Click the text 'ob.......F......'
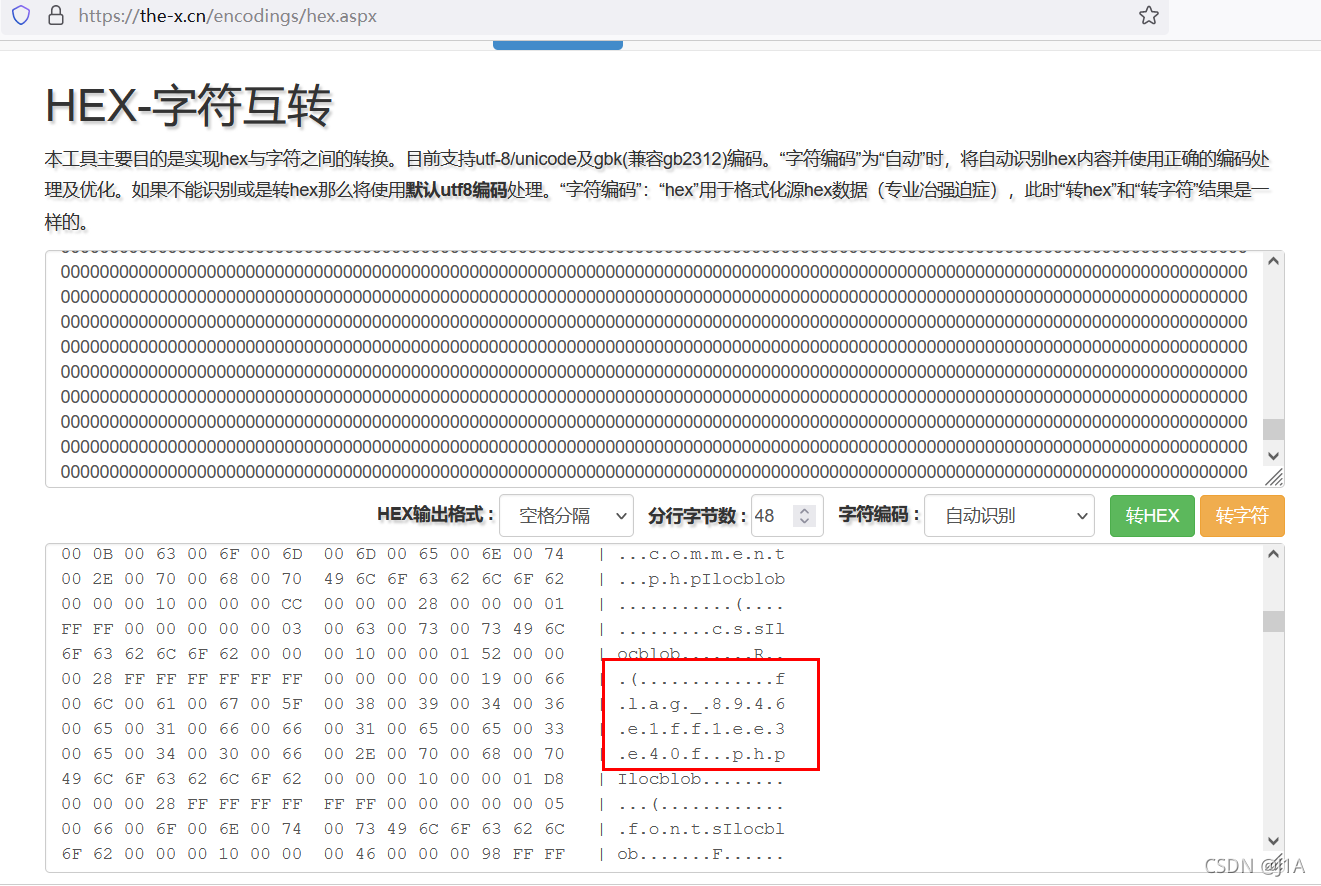 [701, 854]
